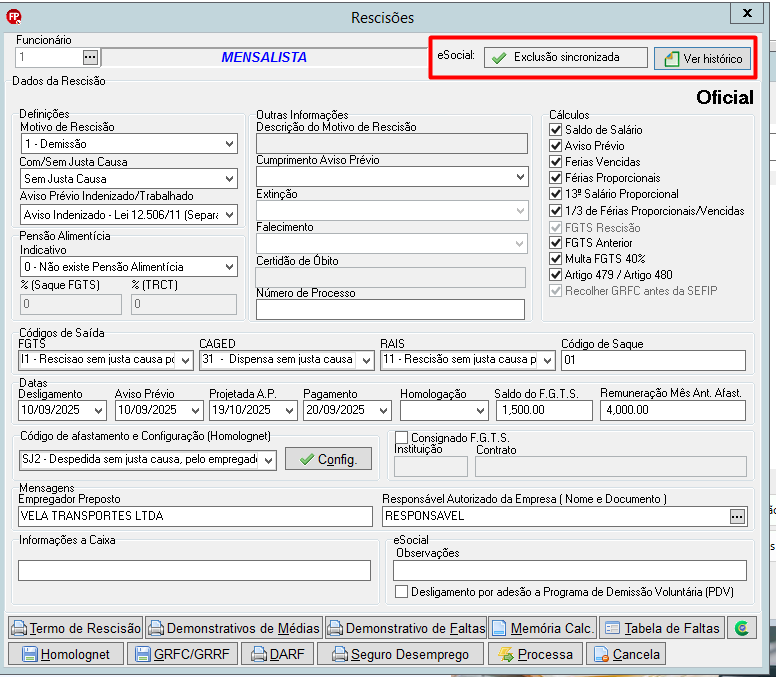776x677 pixels.
Task: Click the Funcionário lookup ellipsis button
Action: [x=90, y=57]
